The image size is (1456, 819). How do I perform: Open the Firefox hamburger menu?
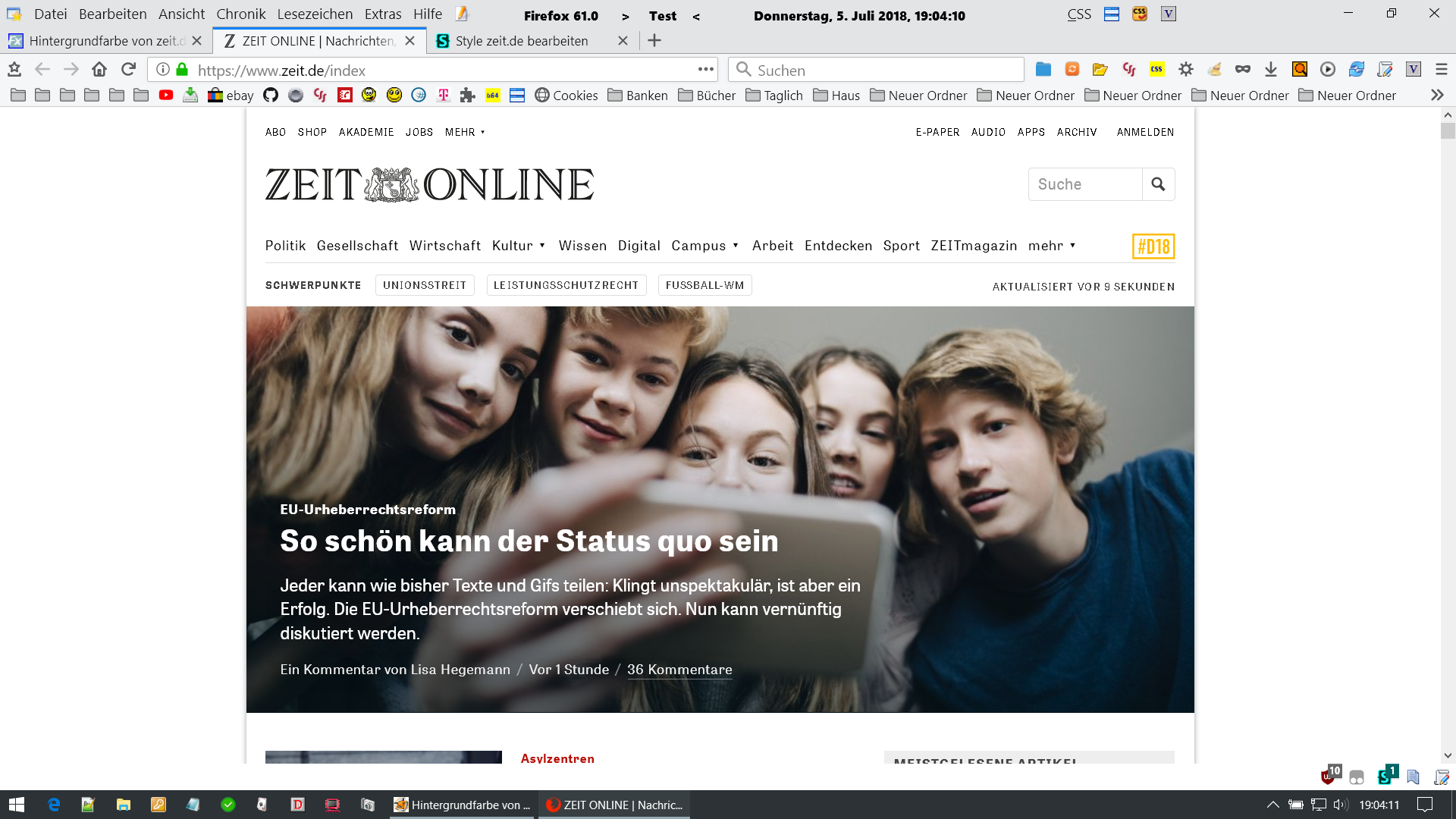pyautogui.click(x=1442, y=70)
